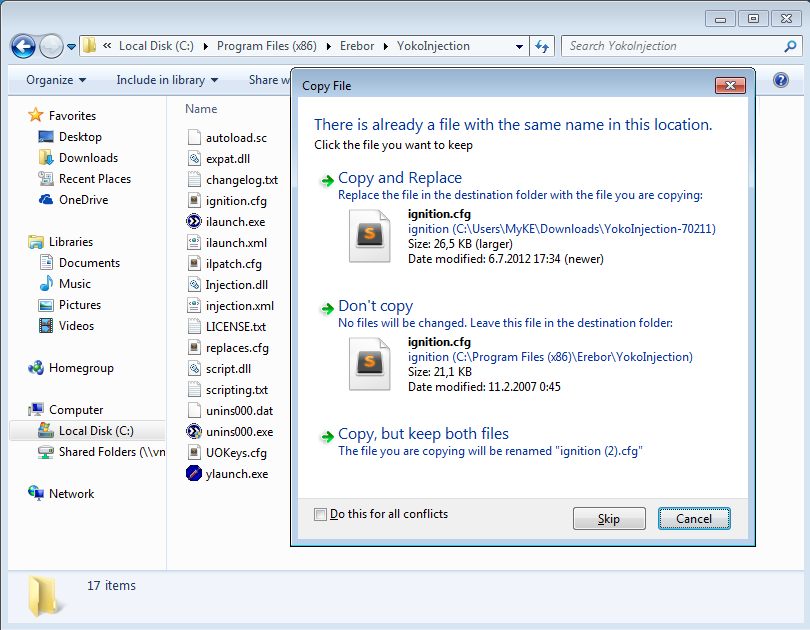This screenshot has height=630, width=810.
Task: Select Program Files (x86) breadcrumb
Action: [267, 46]
